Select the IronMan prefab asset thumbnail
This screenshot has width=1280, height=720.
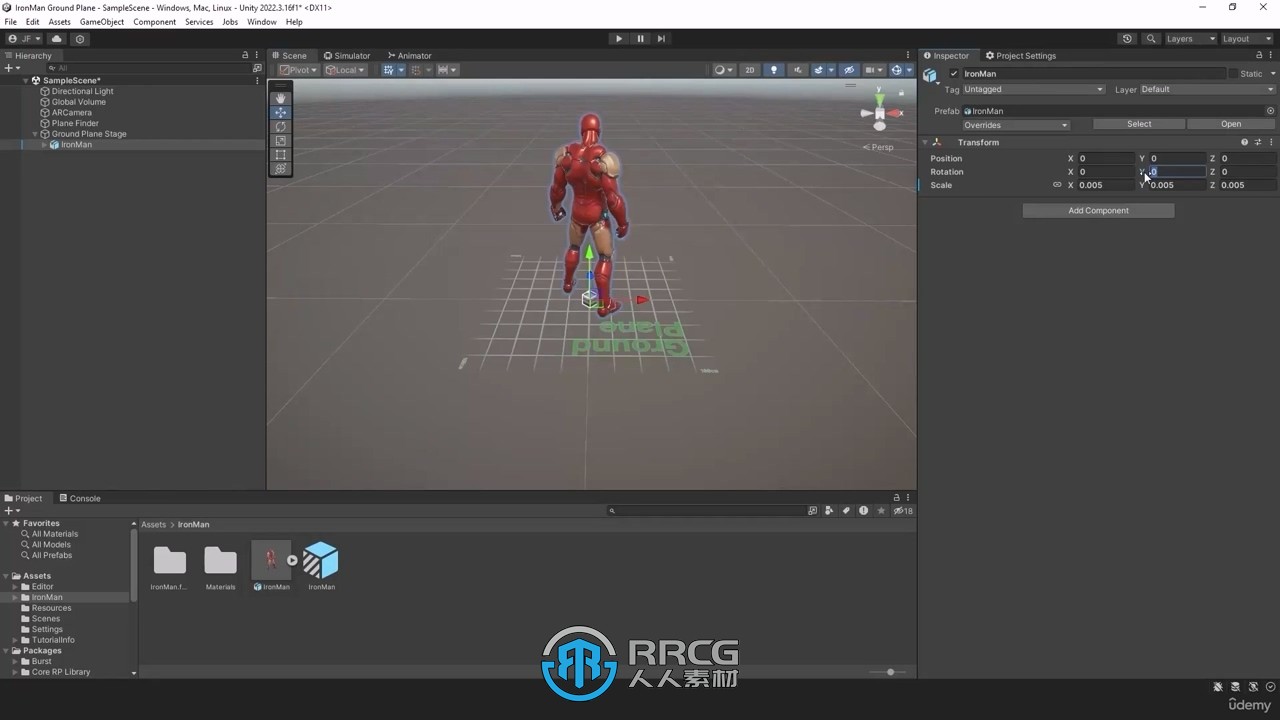coord(321,560)
